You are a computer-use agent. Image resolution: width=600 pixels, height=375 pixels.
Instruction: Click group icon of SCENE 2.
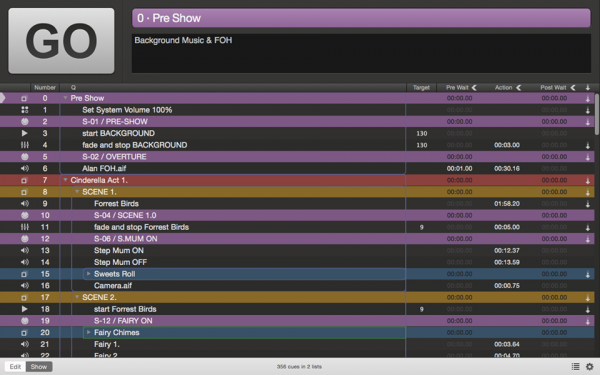coord(24,297)
